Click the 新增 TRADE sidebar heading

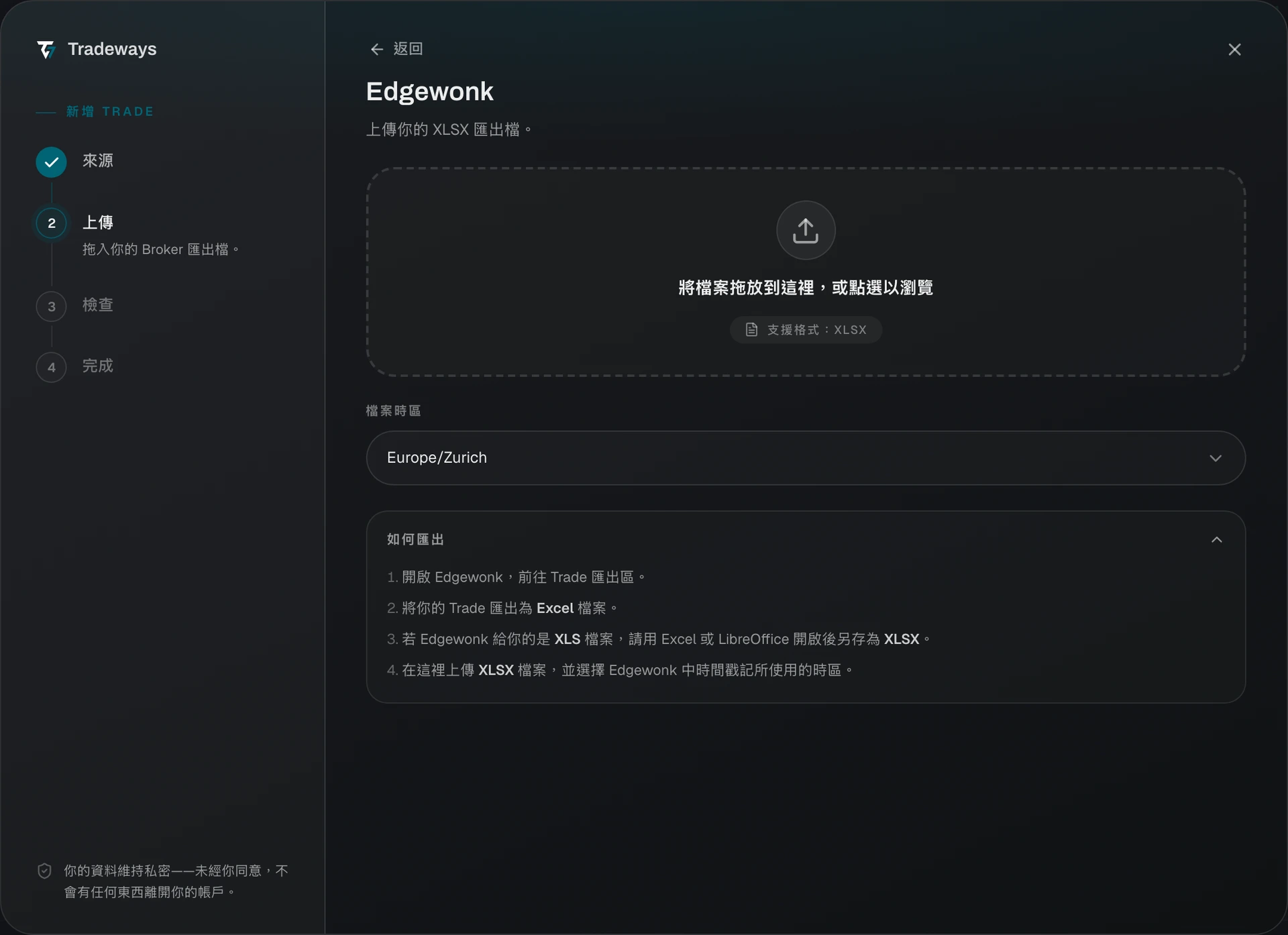tap(110, 111)
